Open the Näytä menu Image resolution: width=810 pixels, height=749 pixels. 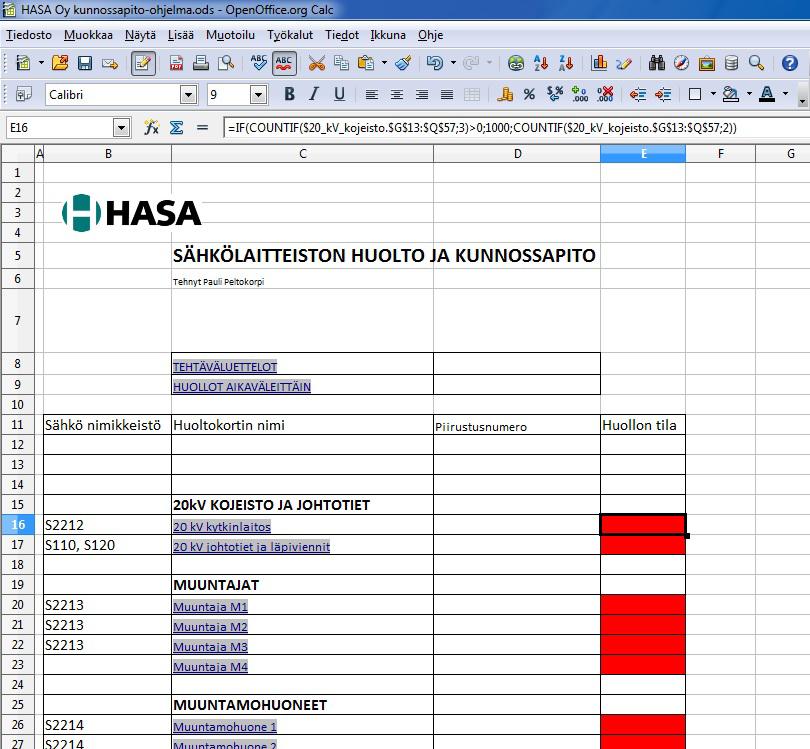[141, 35]
